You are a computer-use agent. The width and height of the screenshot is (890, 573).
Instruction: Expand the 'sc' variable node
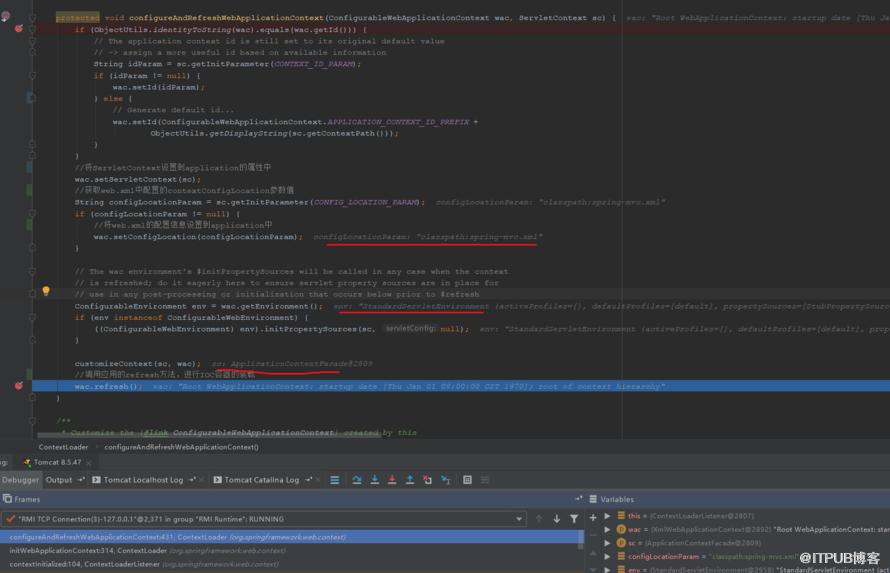click(607, 543)
